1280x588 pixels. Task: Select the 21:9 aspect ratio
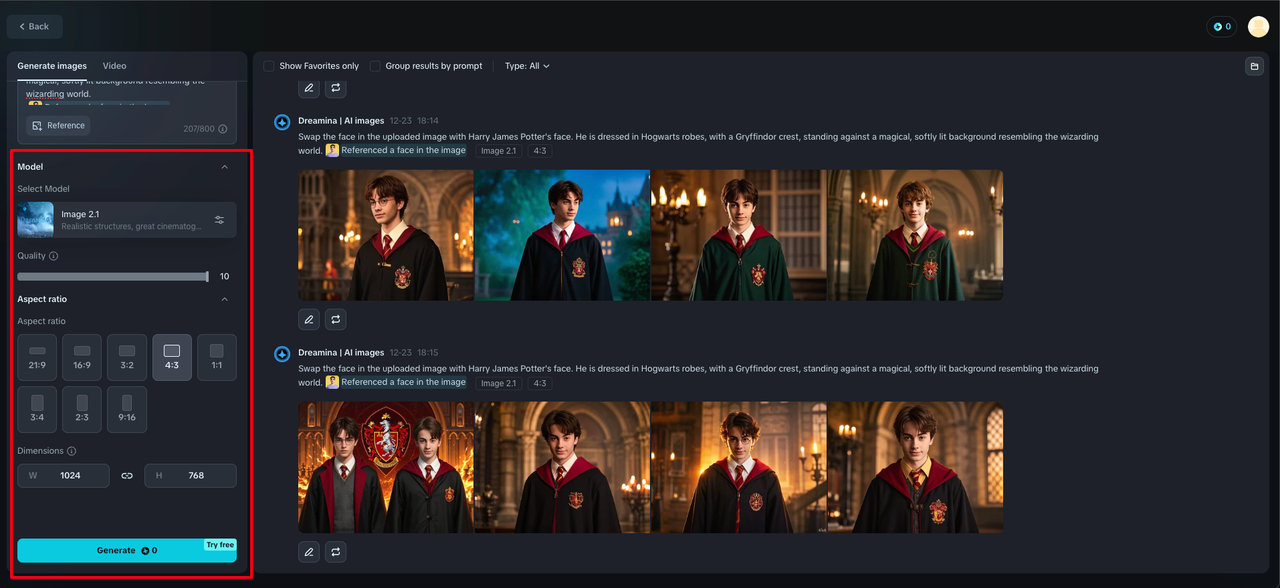click(37, 357)
